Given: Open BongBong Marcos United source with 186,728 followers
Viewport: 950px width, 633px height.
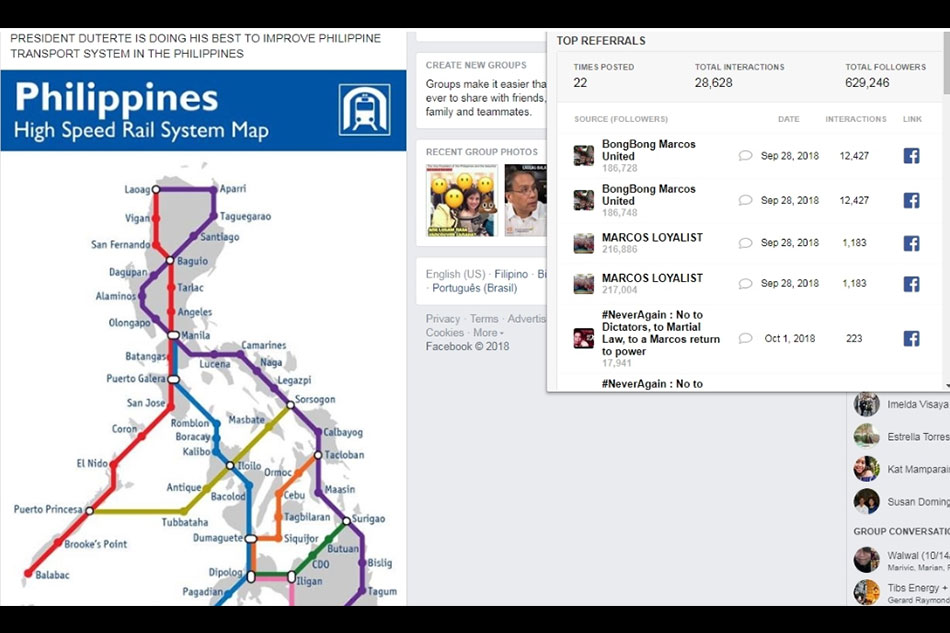Looking at the screenshot, I should [648, 150].
